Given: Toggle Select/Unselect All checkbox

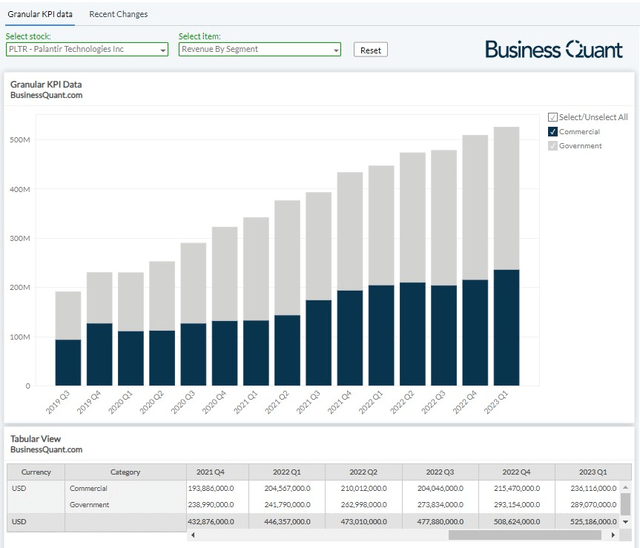Looking at the screenshot, I should point(553,118).
